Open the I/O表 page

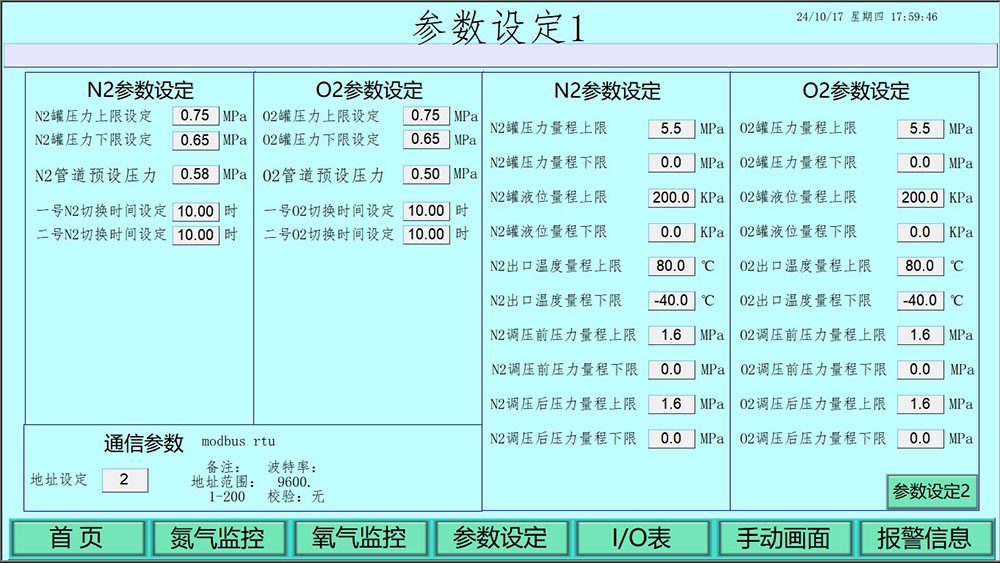coord(641,538)
